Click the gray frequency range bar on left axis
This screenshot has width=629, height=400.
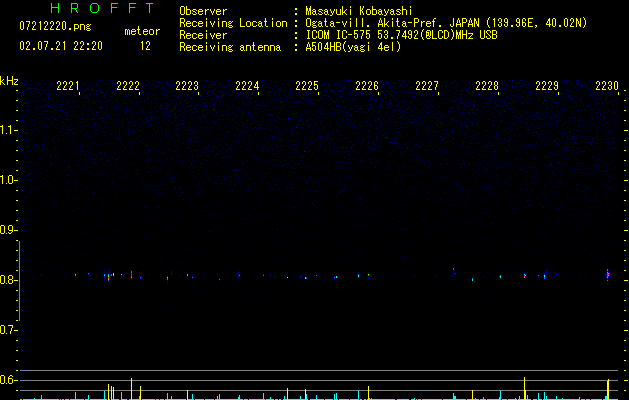(x=19, y=281)
